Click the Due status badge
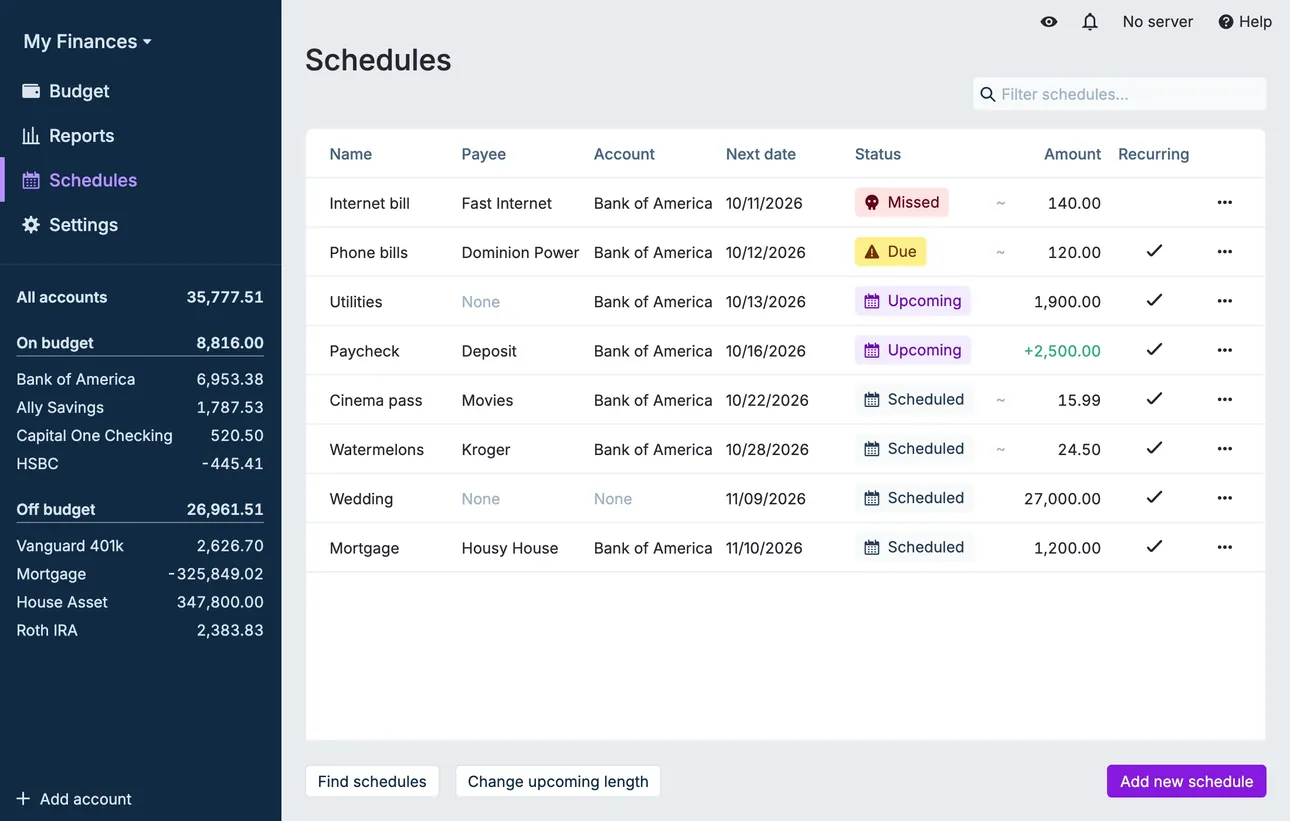 pos(890,252)
